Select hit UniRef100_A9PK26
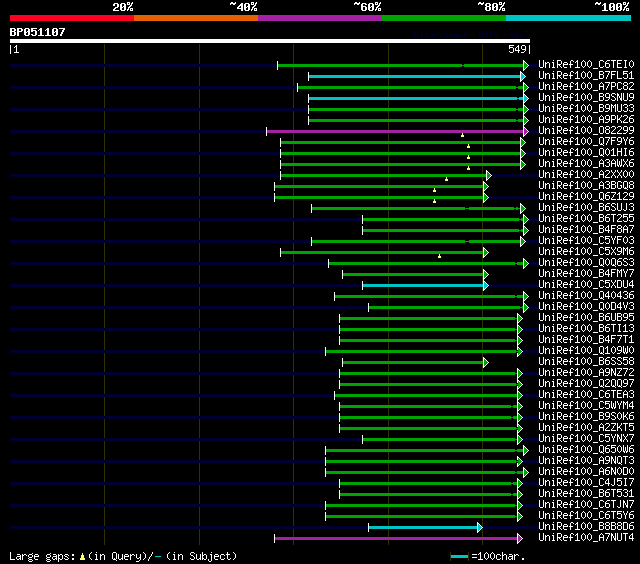This screenshot has height=564, width=640. pos(586,120)
